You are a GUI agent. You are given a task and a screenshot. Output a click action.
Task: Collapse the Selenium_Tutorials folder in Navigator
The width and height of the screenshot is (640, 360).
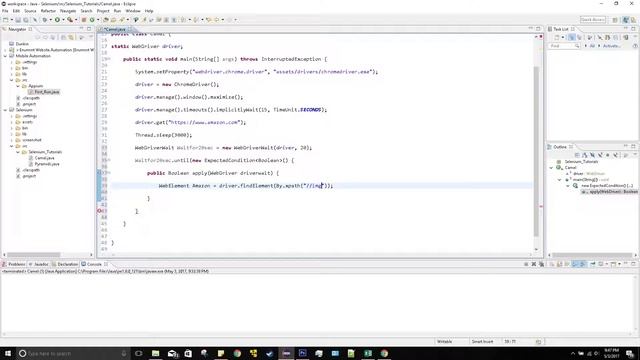point(18,152)
